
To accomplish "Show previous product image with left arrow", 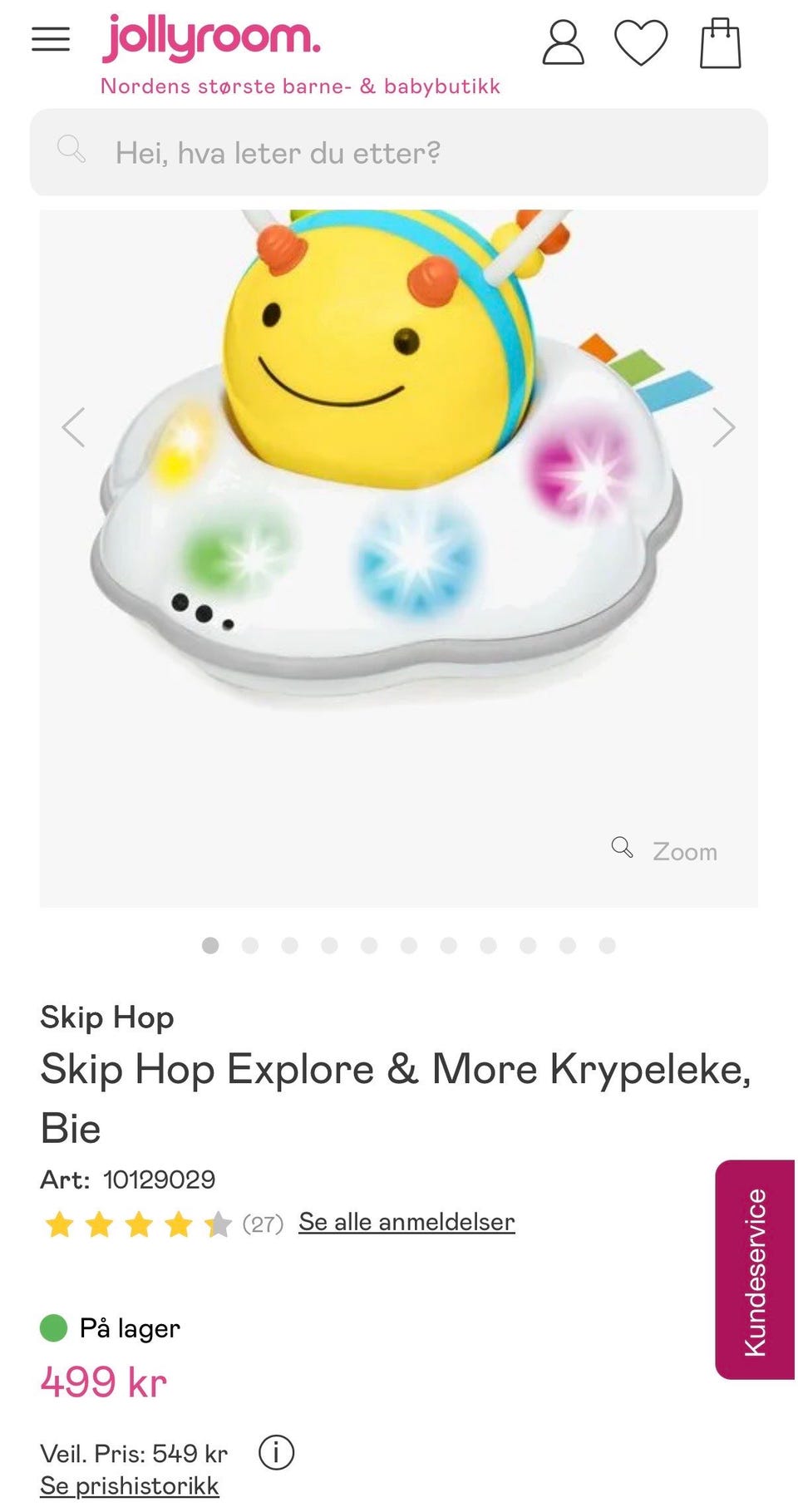I will (x=73, y=427).
